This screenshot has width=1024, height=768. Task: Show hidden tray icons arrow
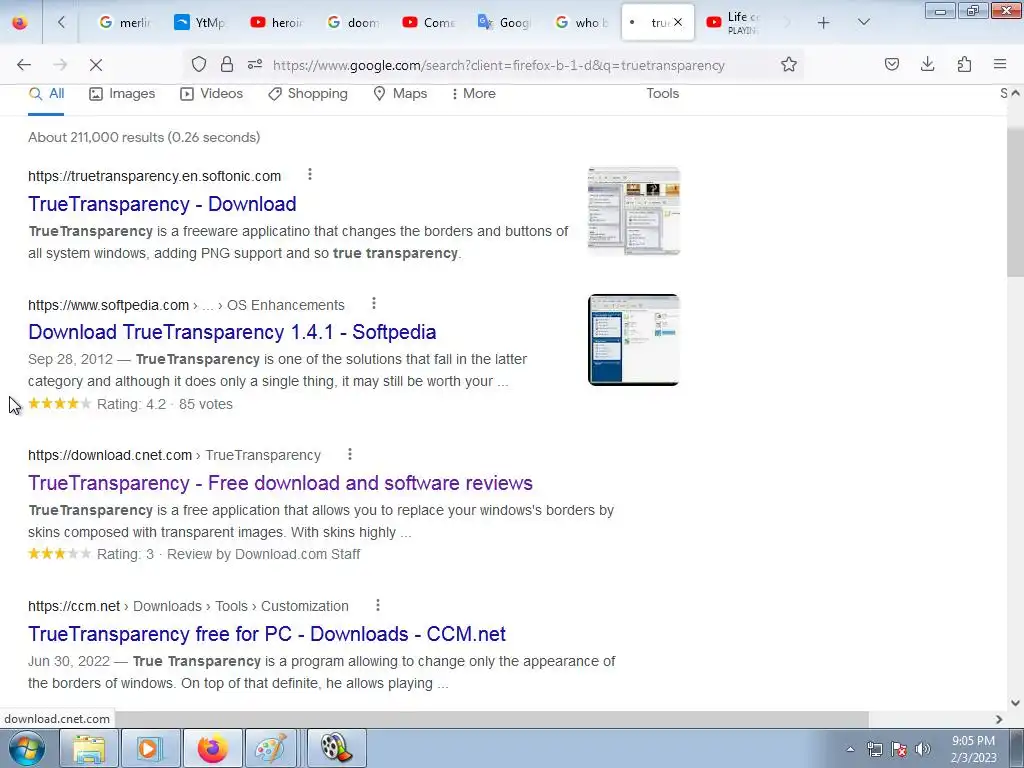(x=850, y=749)
